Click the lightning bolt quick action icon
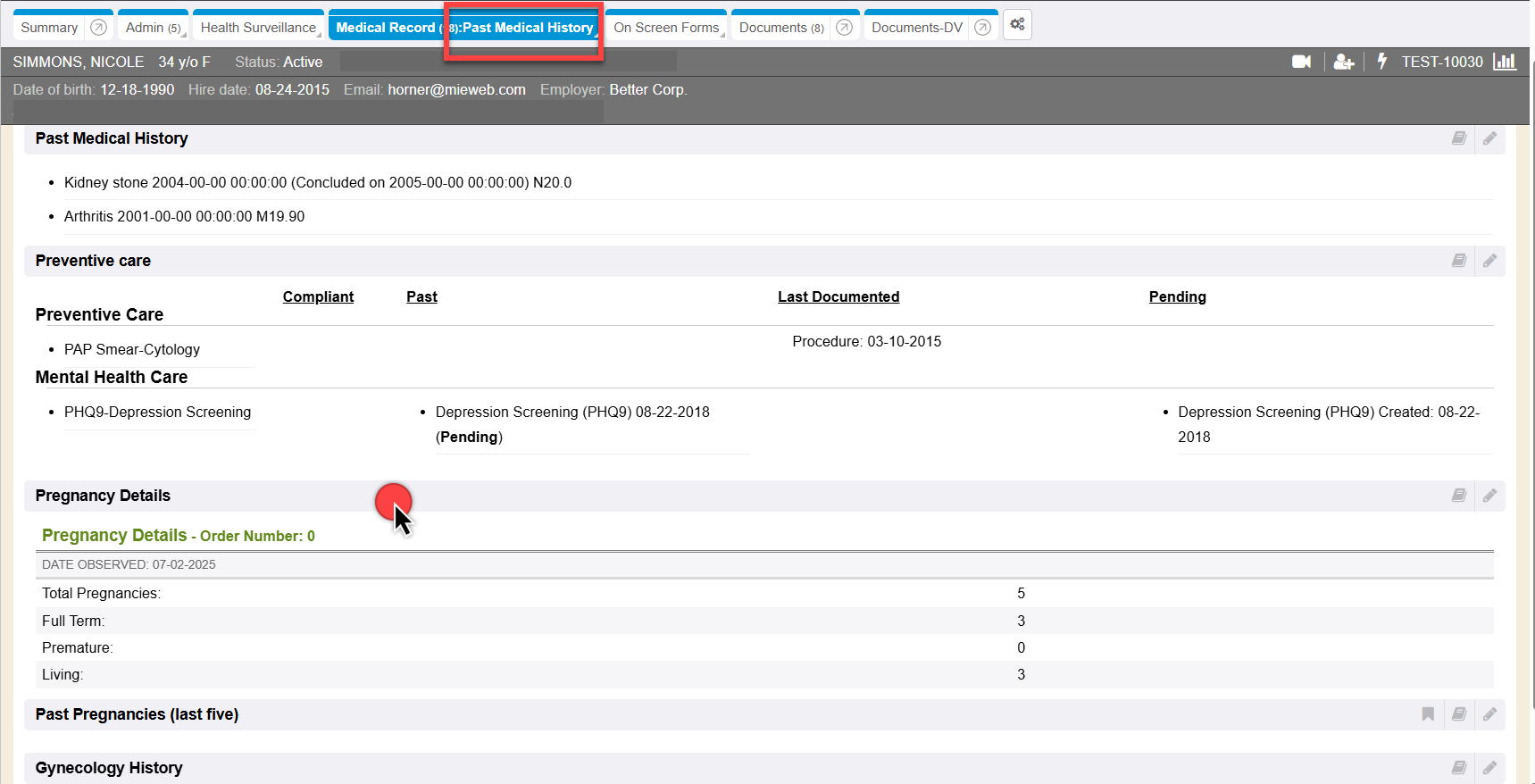Screen dimensions: 1535x784 click(1381, 62)
